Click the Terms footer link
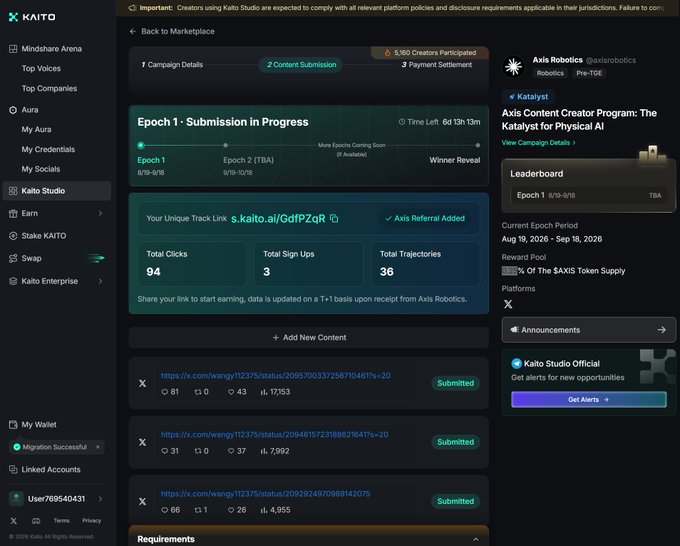 pyautogui.click(x=62, y=521)
